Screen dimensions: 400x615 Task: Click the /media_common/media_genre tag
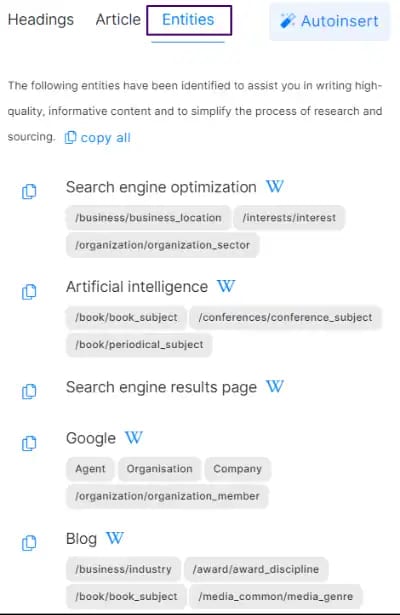pyautogui.click(x=276, y=597)
